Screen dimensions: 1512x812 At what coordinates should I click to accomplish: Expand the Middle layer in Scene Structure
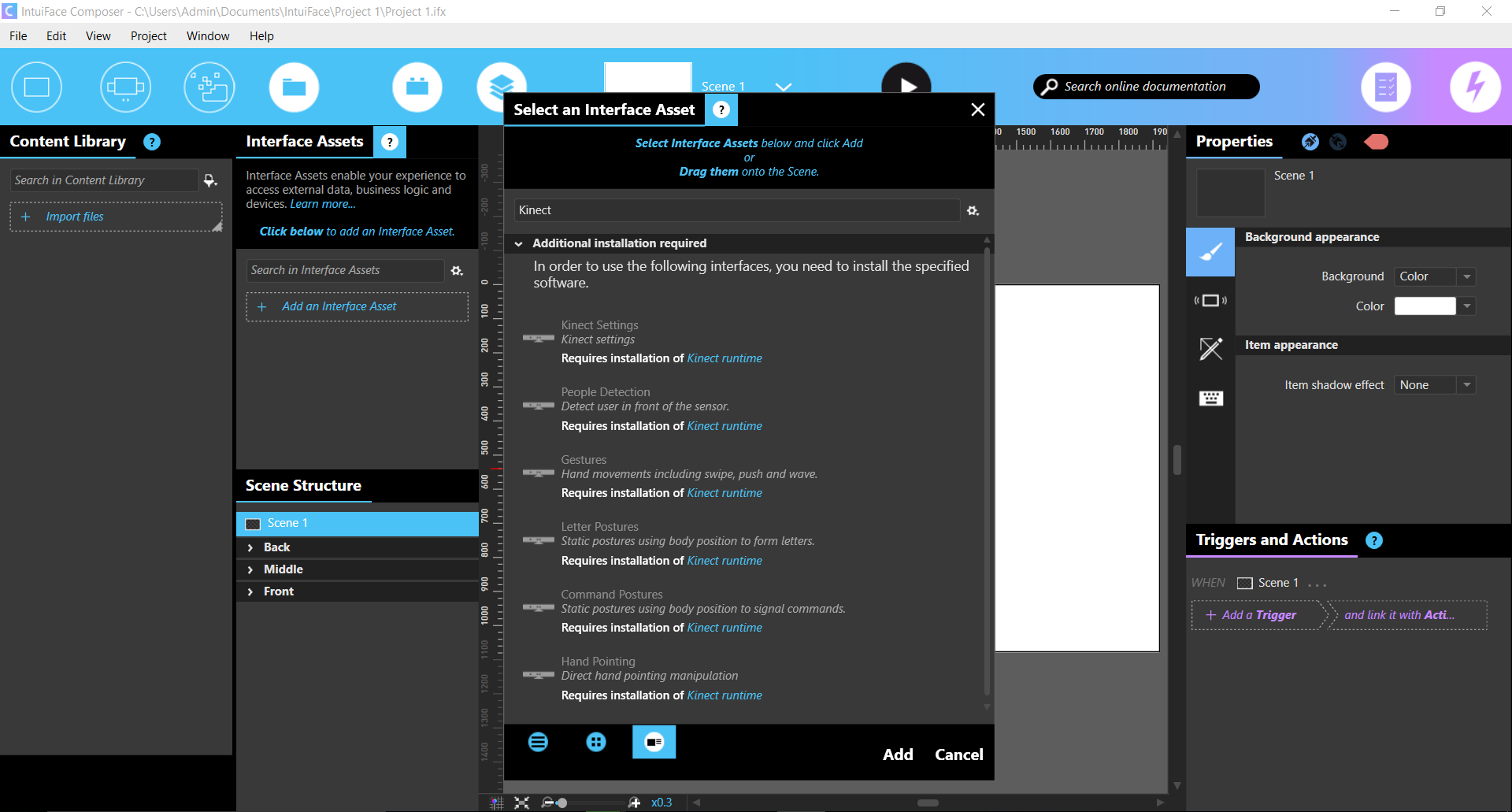pyautogui.click(x=250, y=569)
